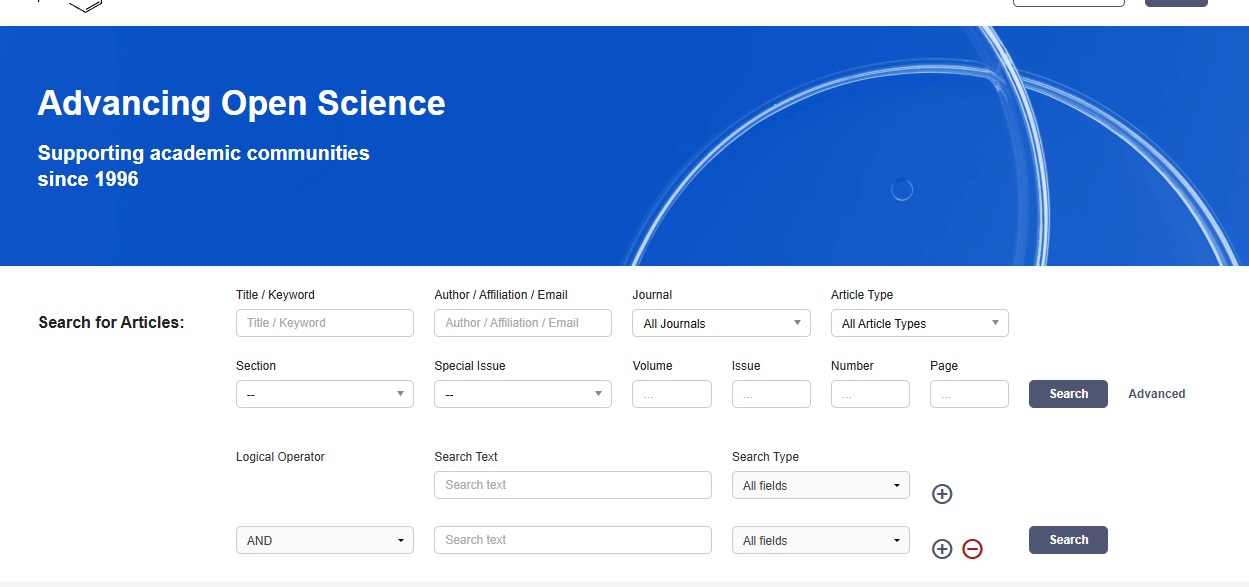Viewport: 1249px width, 587px height.
Task: Click the 'Search Type' column label
Action: (x=765, y=457)
